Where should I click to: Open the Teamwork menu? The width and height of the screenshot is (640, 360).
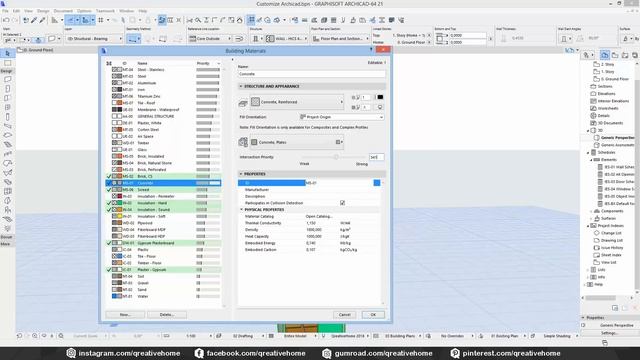[x=105, y=11]
